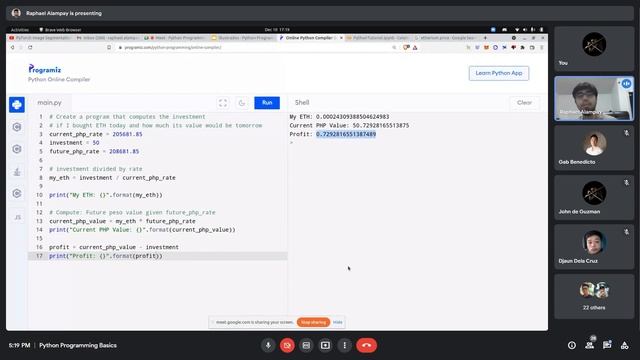Click the highlighted Profit value 0.7292816551387489

coord(346,134)
